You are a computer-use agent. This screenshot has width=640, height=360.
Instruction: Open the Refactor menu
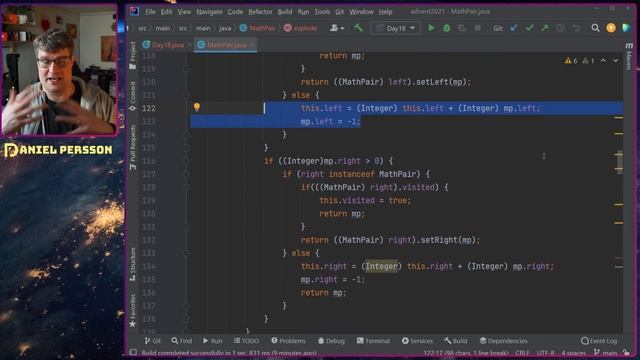(x=260, y=11)
